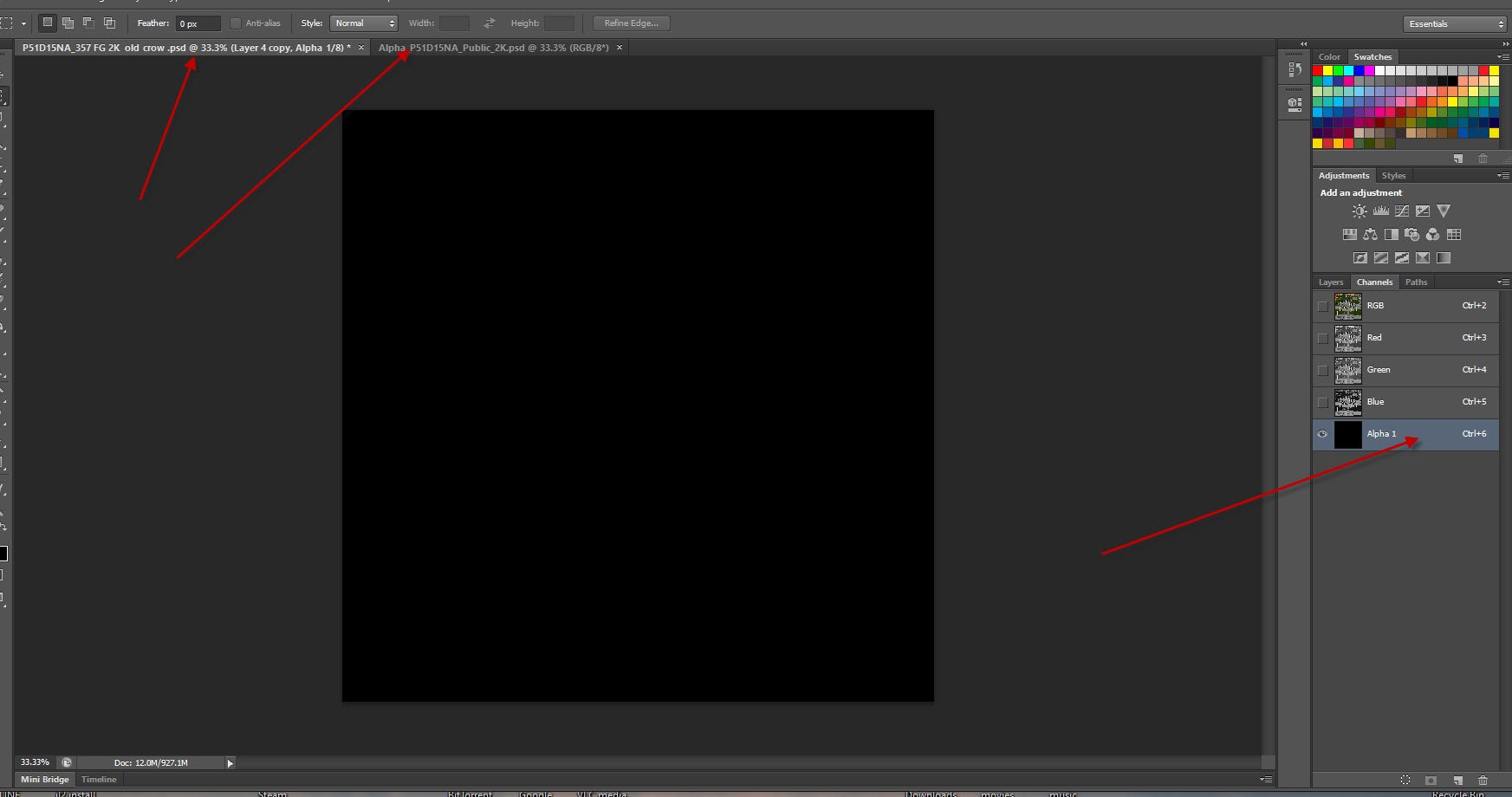Open the Style dropdown set to Normal
Image resolution: width=1512 pixels, height=797 pixels.
[363, 23]
